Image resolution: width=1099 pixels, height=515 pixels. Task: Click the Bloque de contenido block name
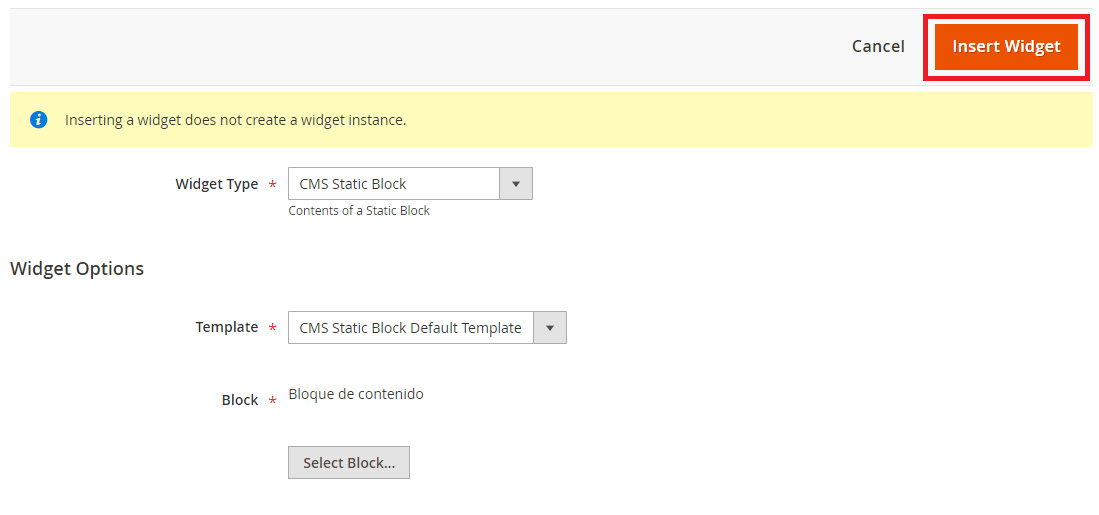point(356,394)
